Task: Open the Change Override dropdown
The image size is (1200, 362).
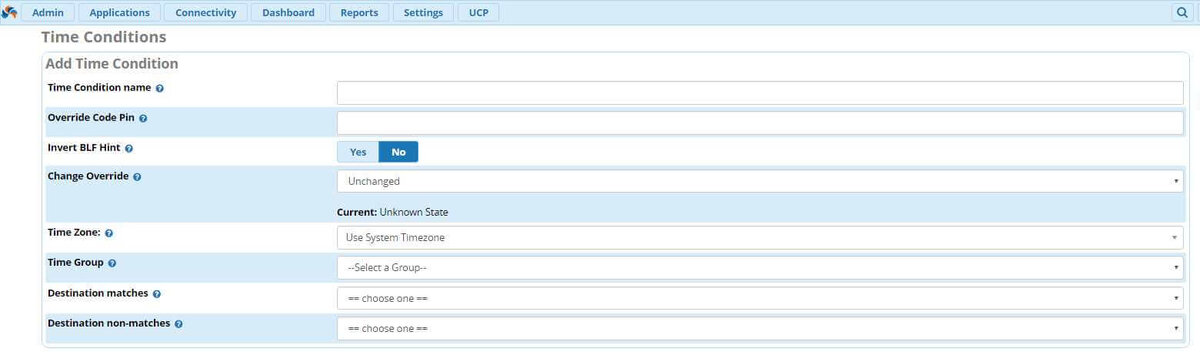Action: coord(760,181)
